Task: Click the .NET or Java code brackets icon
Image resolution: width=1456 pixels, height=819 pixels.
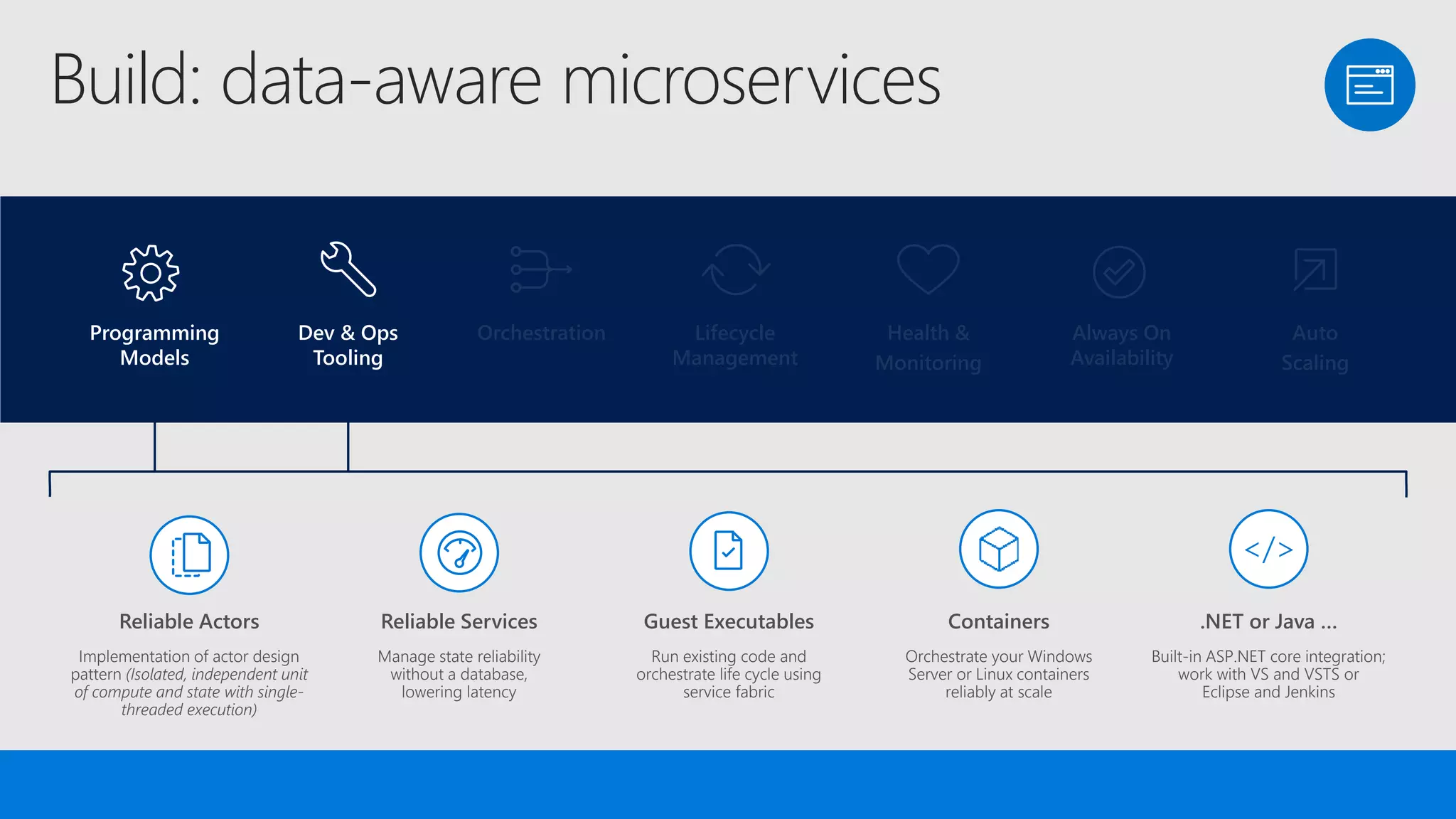Action: (1269, 549)
